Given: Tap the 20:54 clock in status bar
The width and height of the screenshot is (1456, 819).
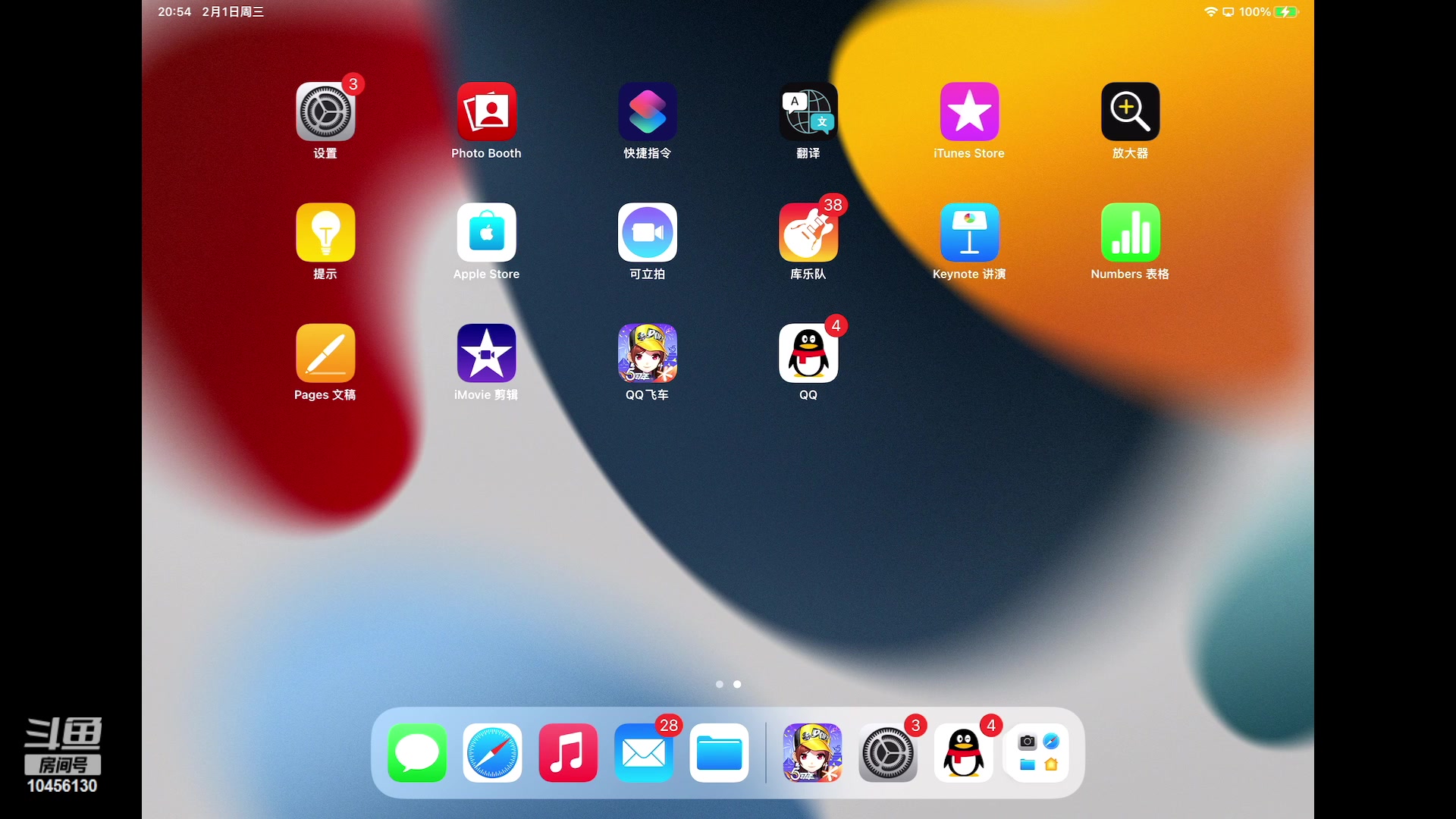Looking at the screenshot, I should (174, 12).
